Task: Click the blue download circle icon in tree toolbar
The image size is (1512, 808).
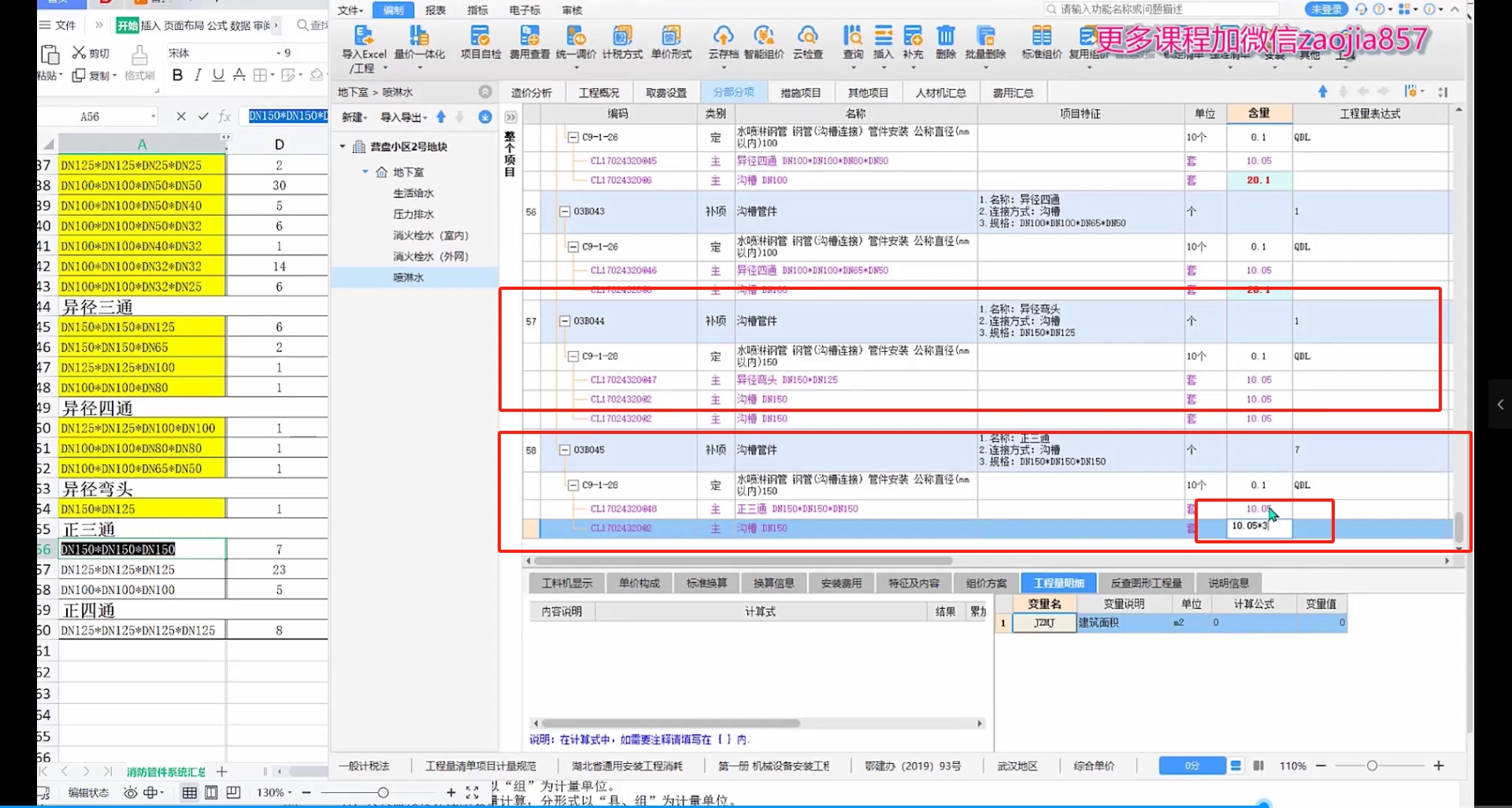Action: click(x=485, y=117)
